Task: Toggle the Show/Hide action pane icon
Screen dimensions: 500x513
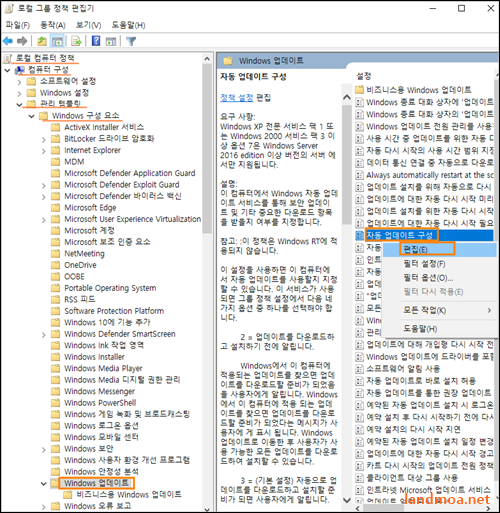Action: pyautogui.click(x=111, y=41)
